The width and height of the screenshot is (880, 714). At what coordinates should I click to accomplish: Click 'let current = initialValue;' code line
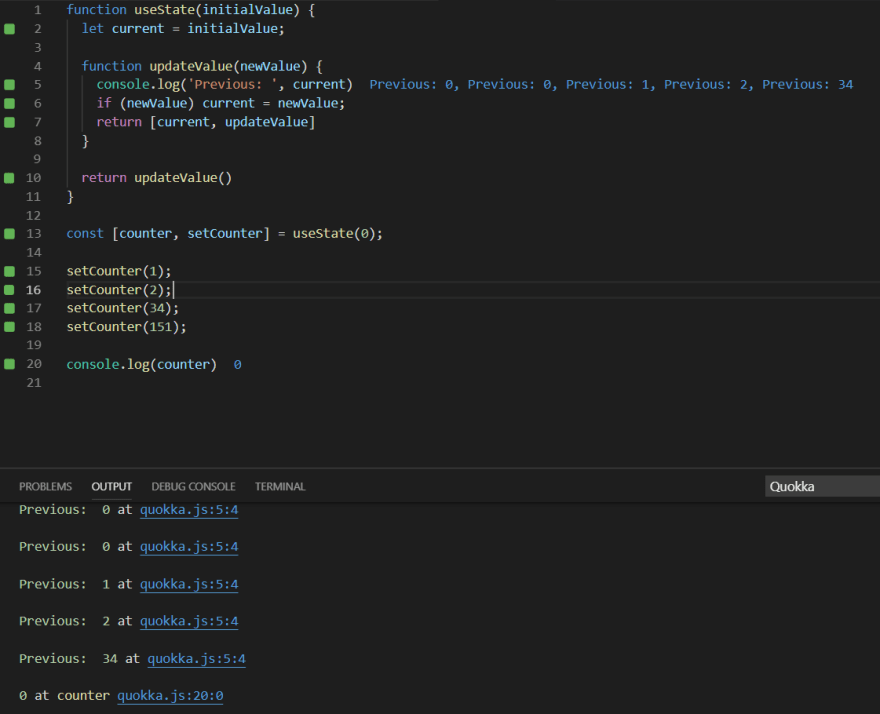pos(183,29)
